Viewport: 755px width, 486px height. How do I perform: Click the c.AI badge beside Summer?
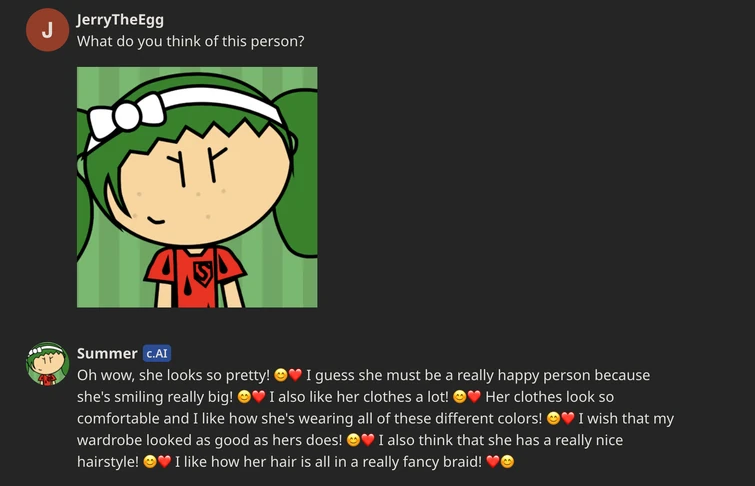point(157,354)
